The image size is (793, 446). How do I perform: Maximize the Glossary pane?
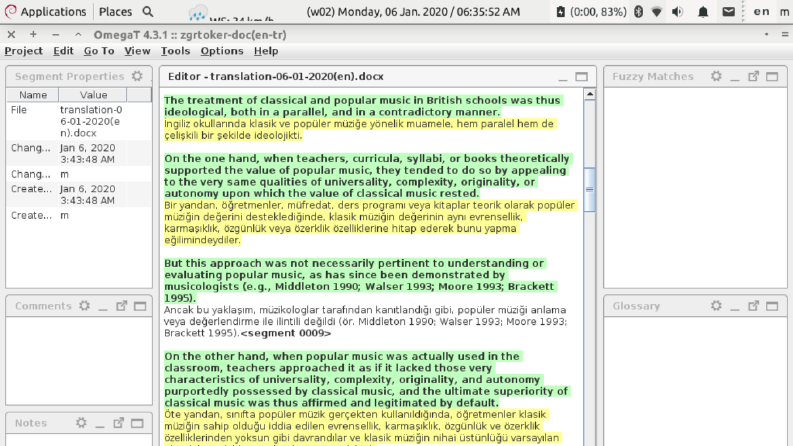[x=772, y=306]
